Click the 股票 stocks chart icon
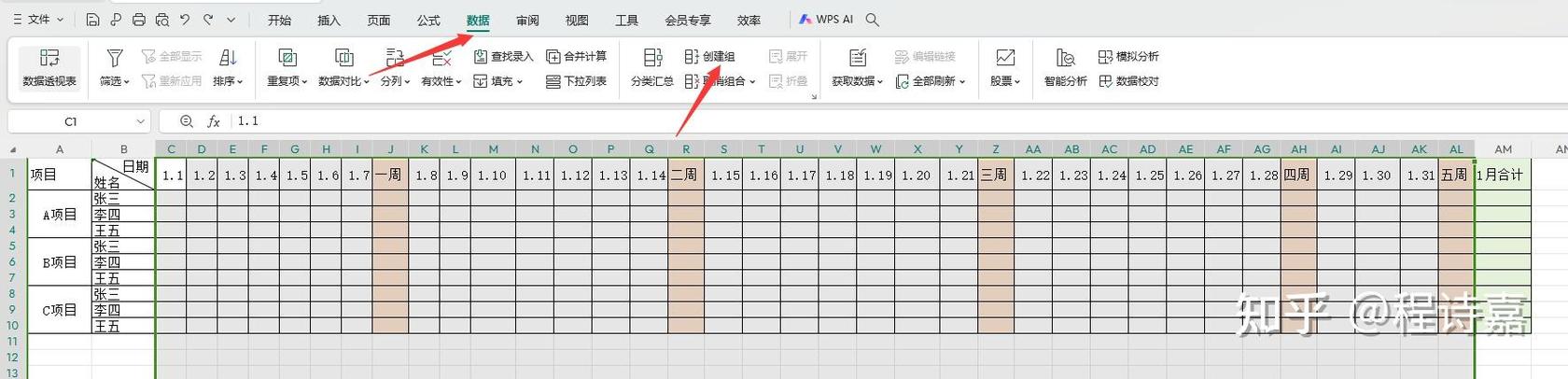This screenshot has height=379, width=1568. click(x=1004, y=58)
